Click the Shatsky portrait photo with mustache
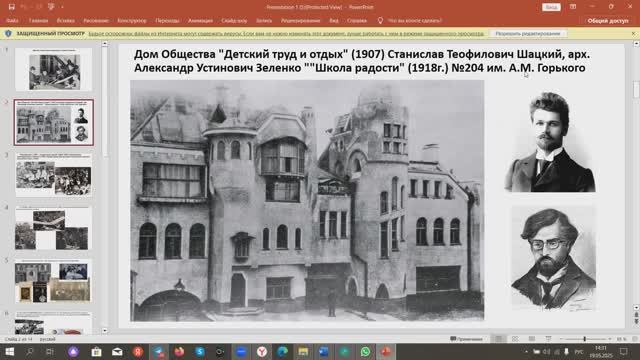640x360 pixels. point(550,142)
